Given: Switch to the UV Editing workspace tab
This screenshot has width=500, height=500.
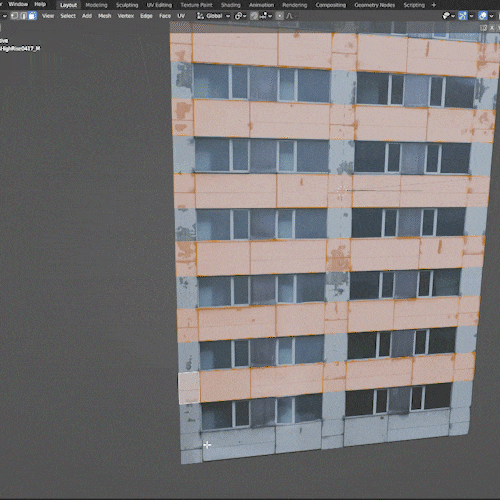Looking at the screenshot, I should 159,5.
